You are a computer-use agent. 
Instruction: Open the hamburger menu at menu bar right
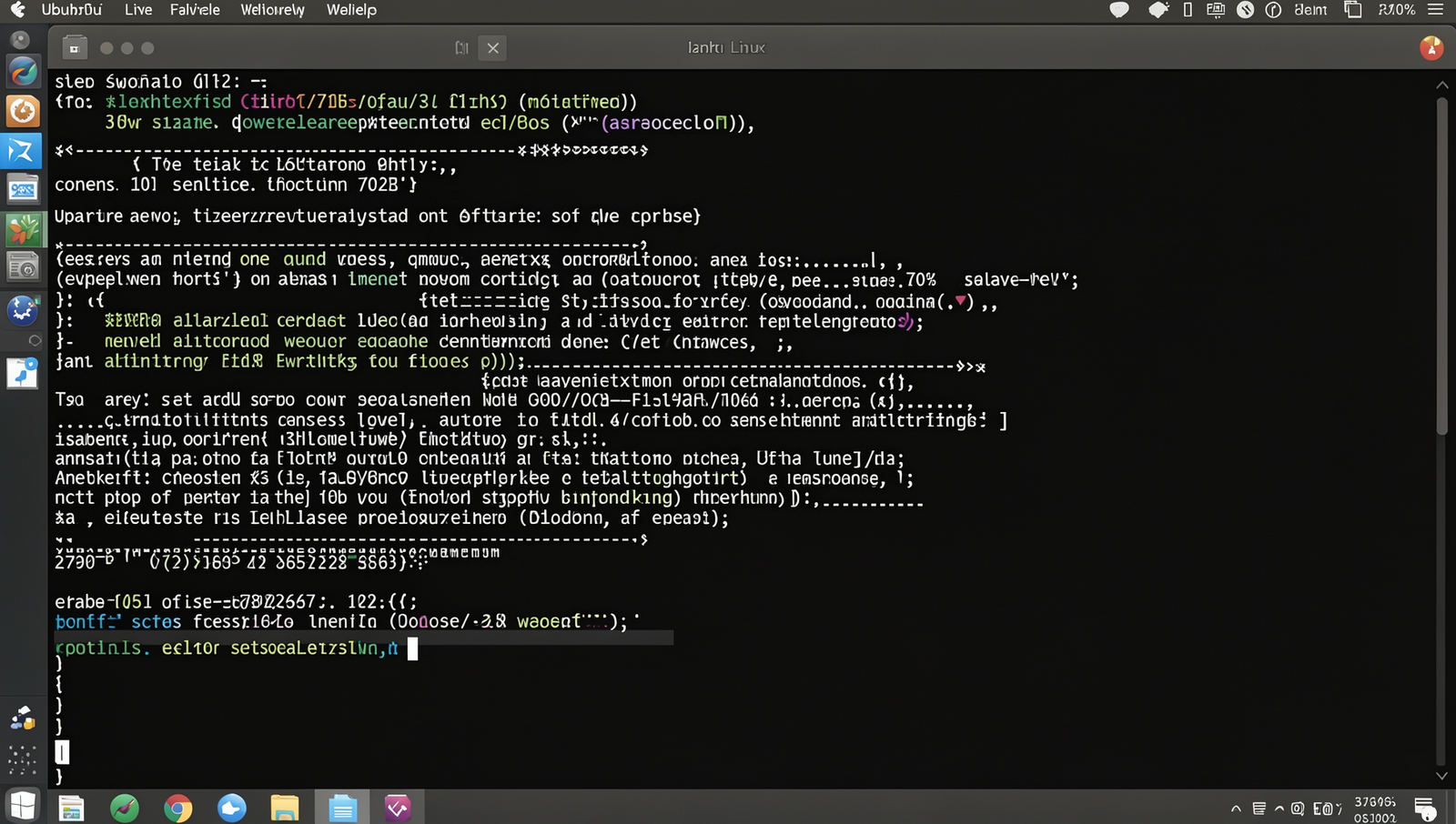(1436, 10)
